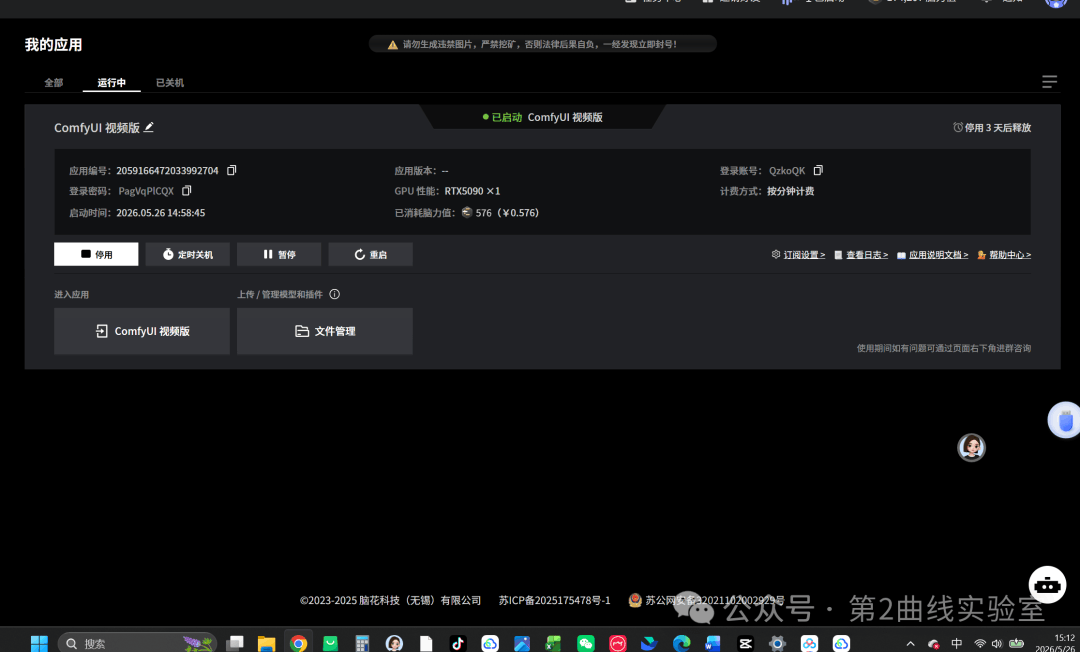Click the 重启 button
1080x652 pixels.
pos(371,254)
